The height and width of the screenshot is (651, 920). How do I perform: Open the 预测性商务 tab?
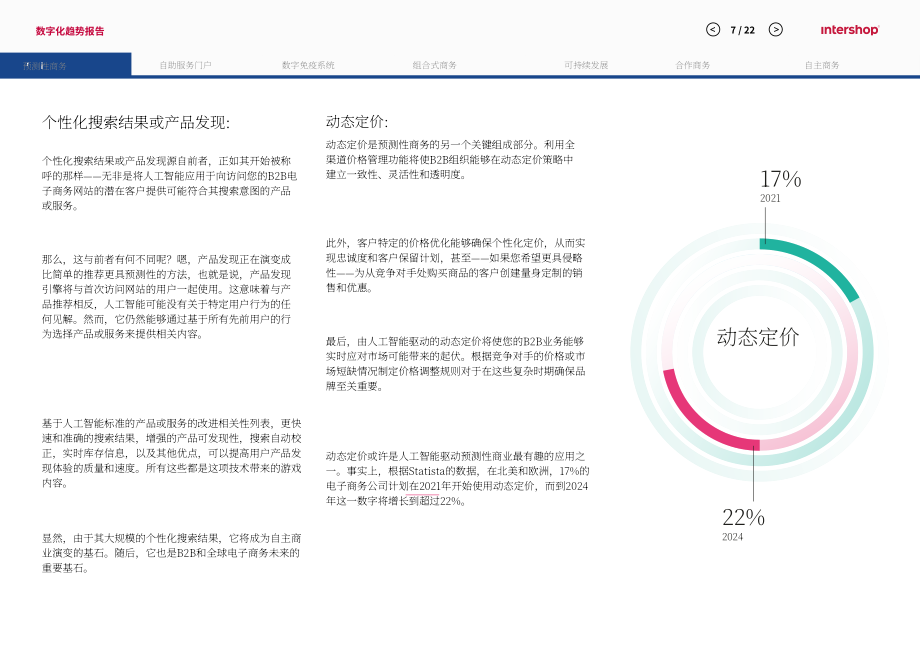(66, 65)
